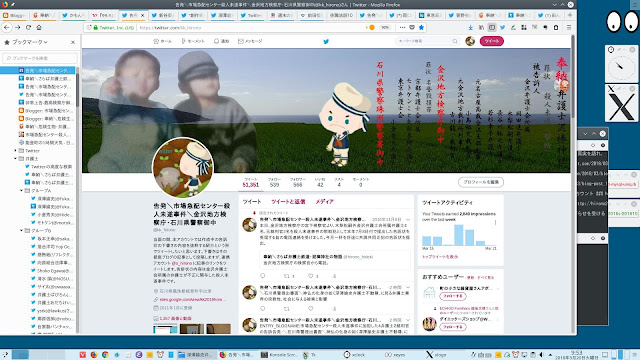The height and width of the screenshot is (360, 640).
Task: Reply to the pinned tweet
Action: coord(262,276)
